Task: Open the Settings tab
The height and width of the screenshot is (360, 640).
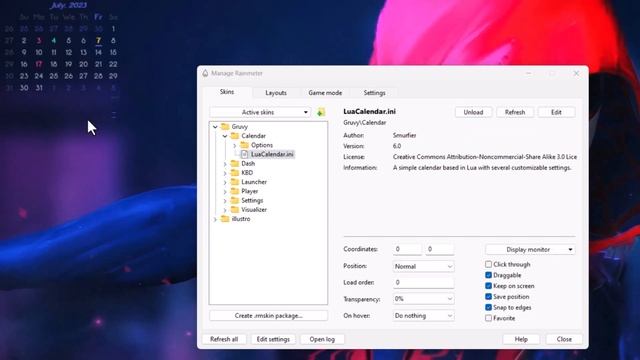Action: coord(374,93)
